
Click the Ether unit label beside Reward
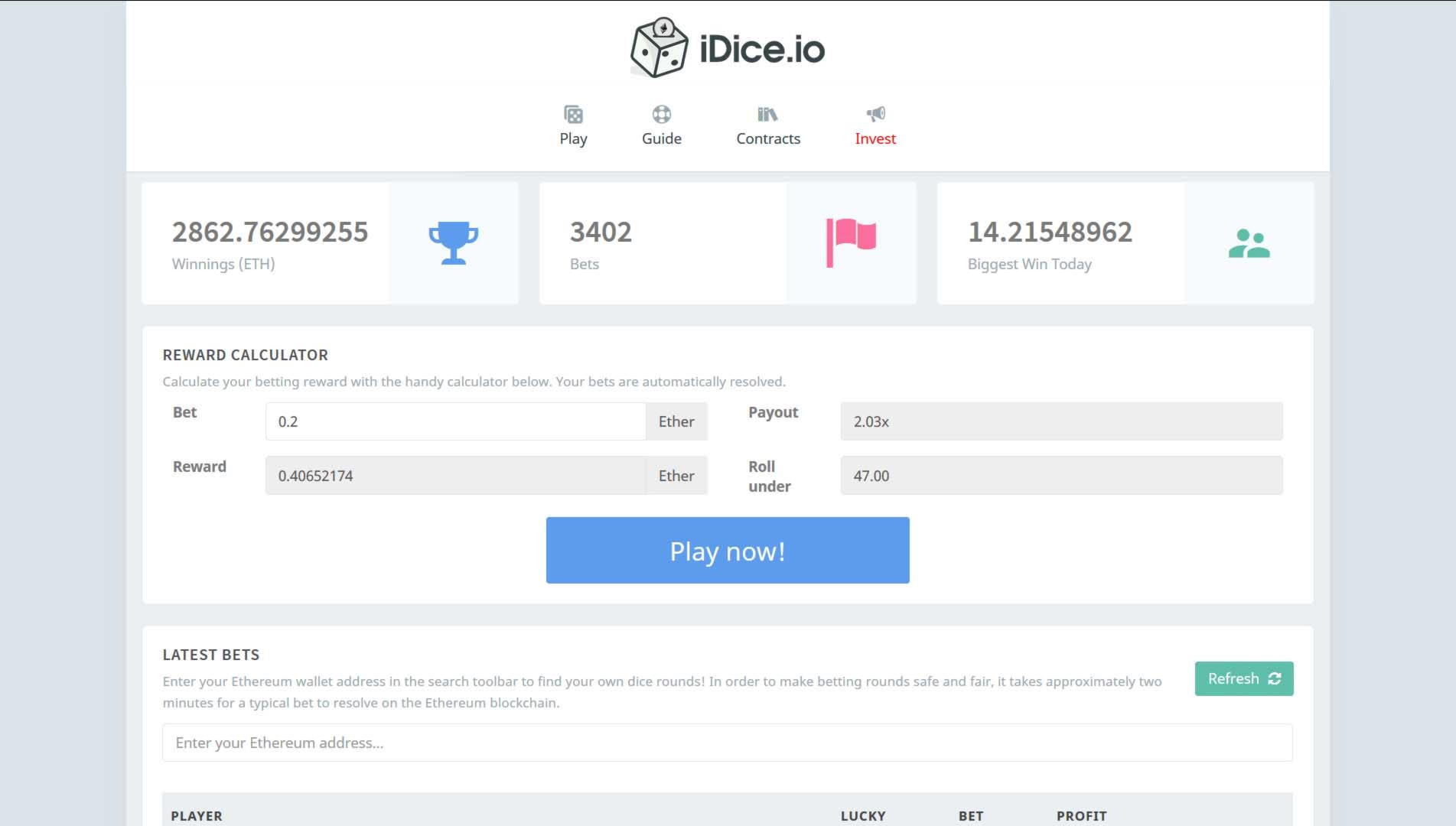[x=676, y=476]
